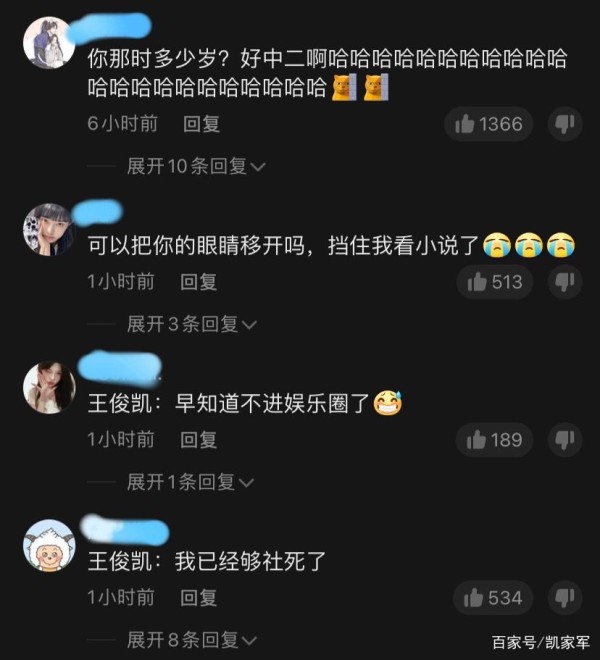600x660 pixels.
Task: Dislike the 社死 comment
Action: pyautogui.click(x=565, y=598)
